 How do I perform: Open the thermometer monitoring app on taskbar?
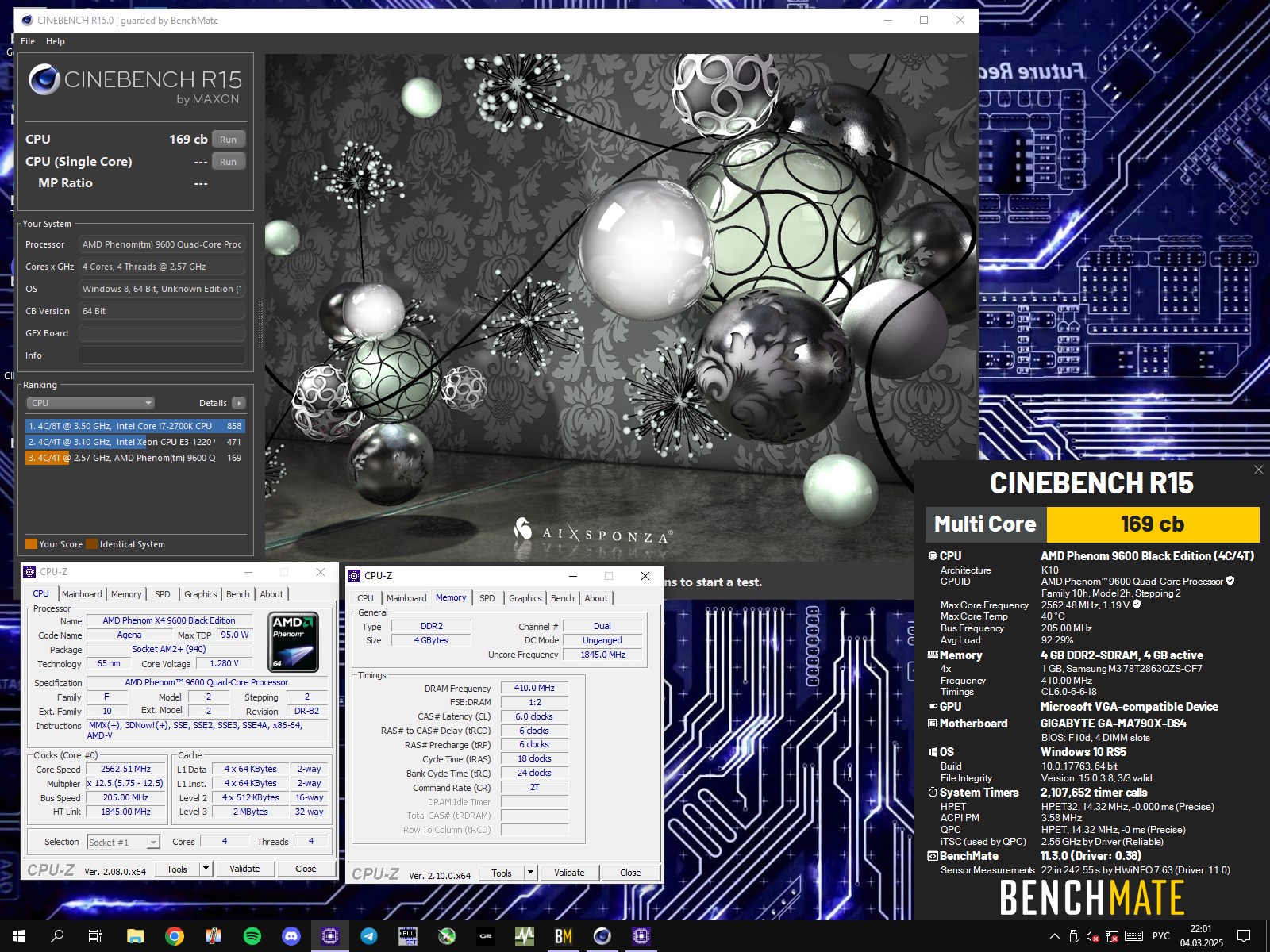(213, 936)
